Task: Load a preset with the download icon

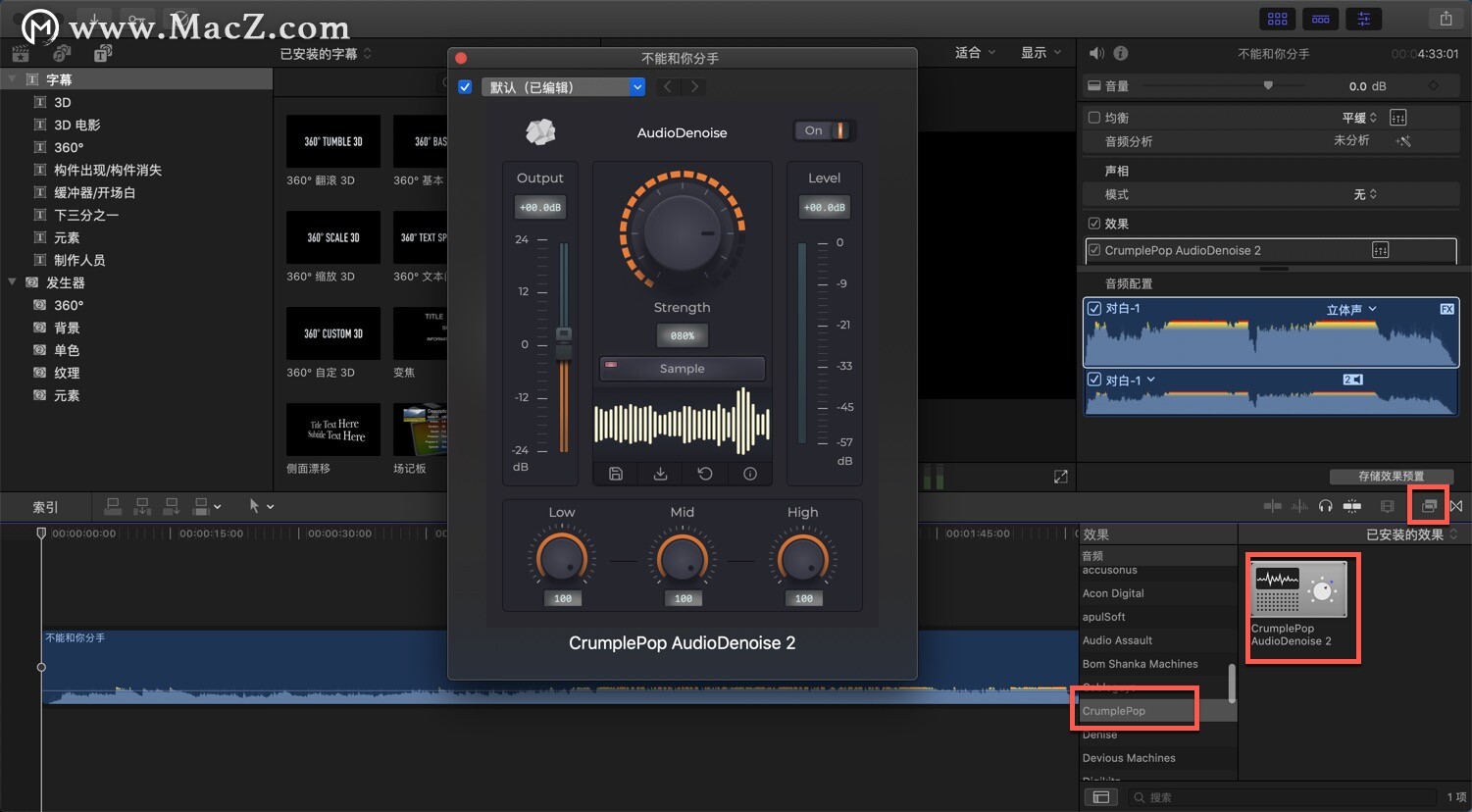Action: [660, 474]
